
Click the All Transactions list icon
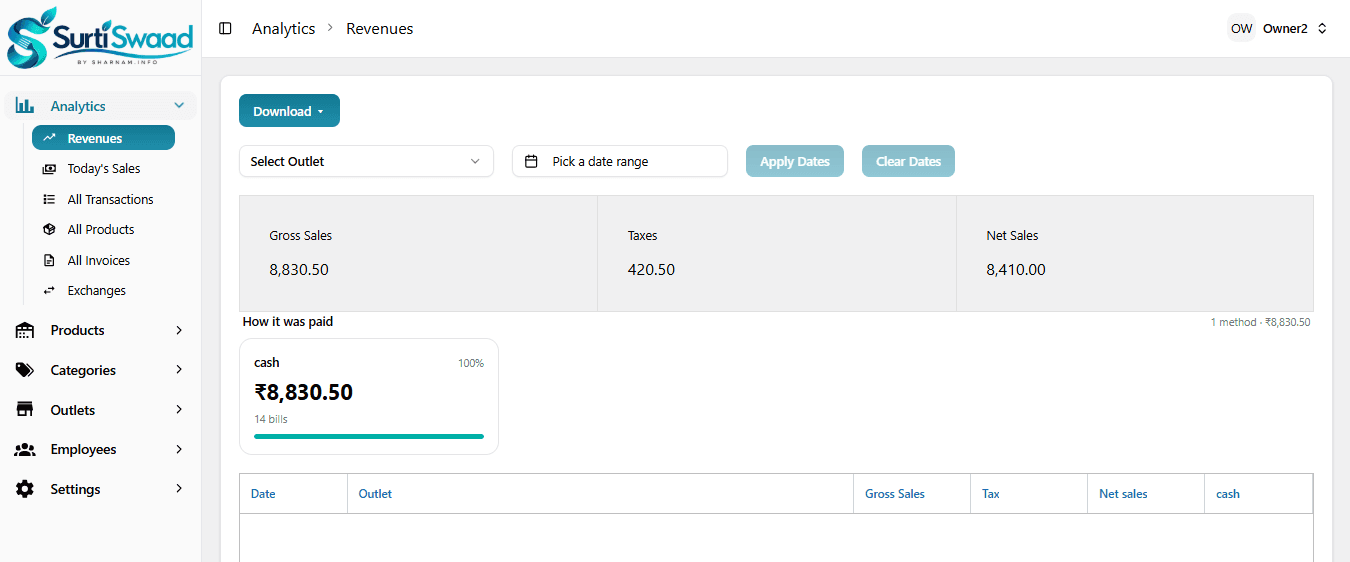[49, 199]
